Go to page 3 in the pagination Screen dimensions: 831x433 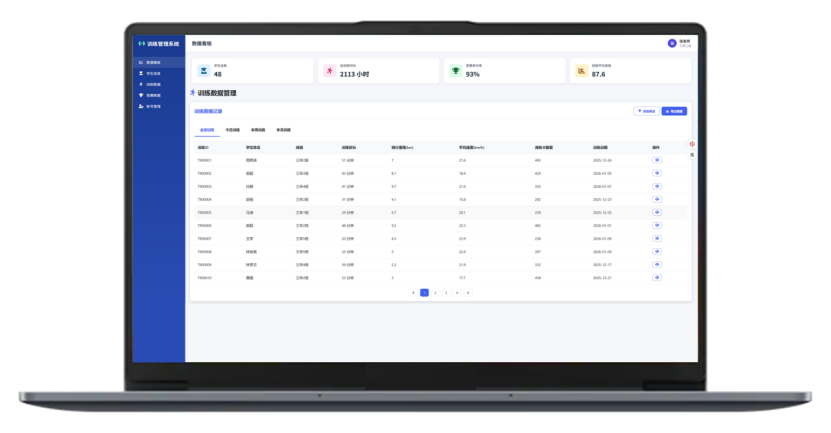446,293
